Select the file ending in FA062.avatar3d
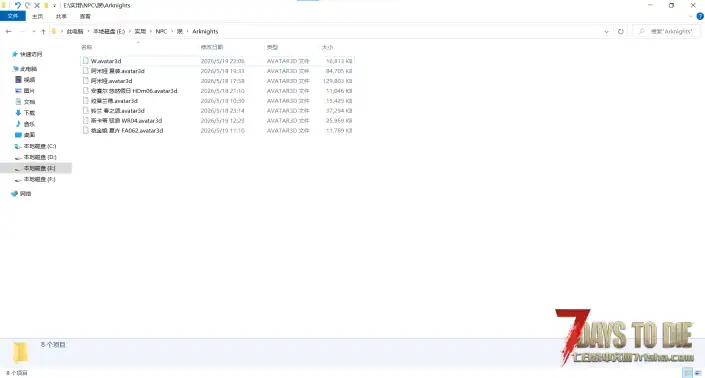The image size is (705, 378). coord(127,130)
